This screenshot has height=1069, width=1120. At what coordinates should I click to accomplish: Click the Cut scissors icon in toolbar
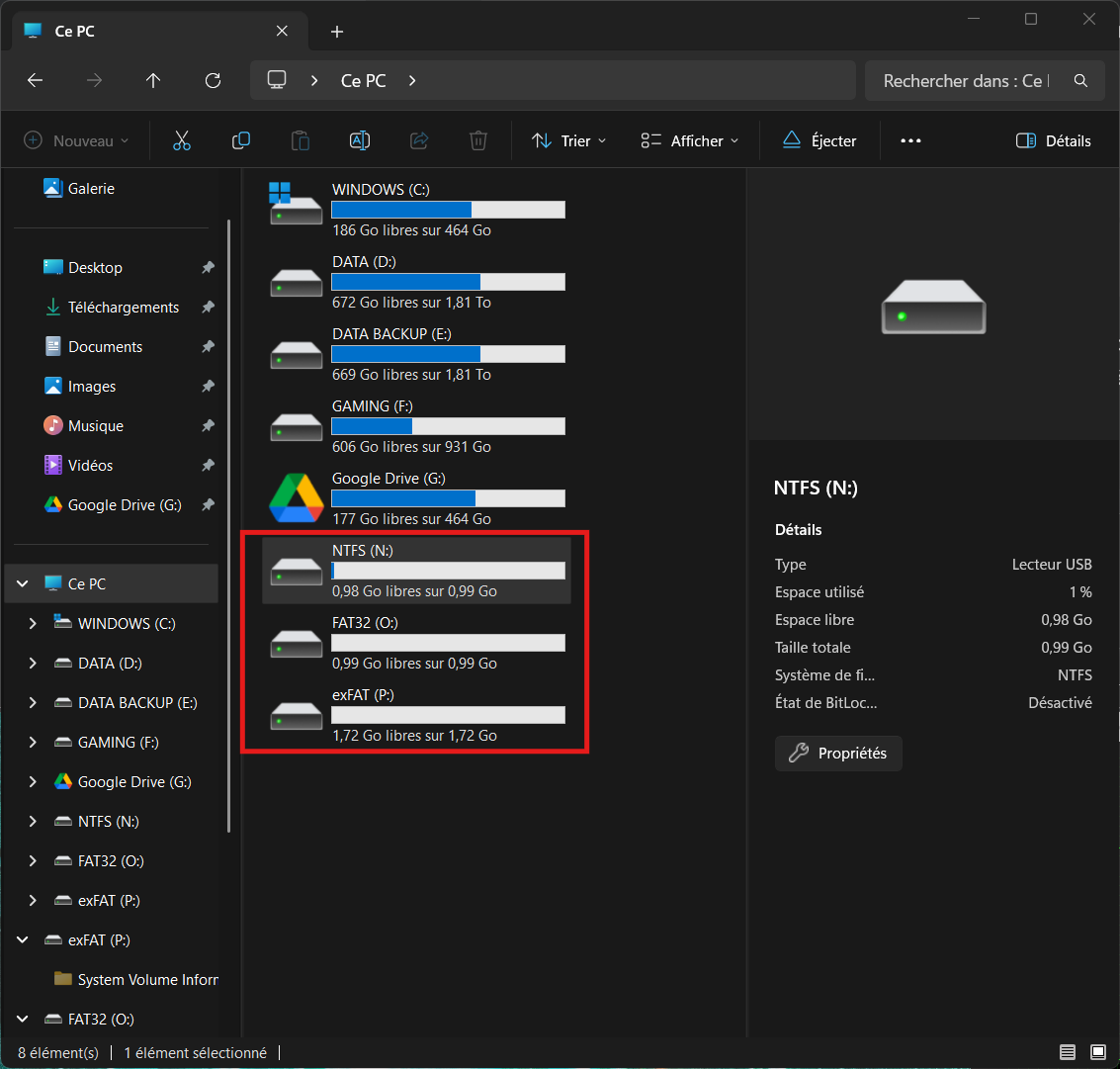pyautogui.click(x=181, y=140)
